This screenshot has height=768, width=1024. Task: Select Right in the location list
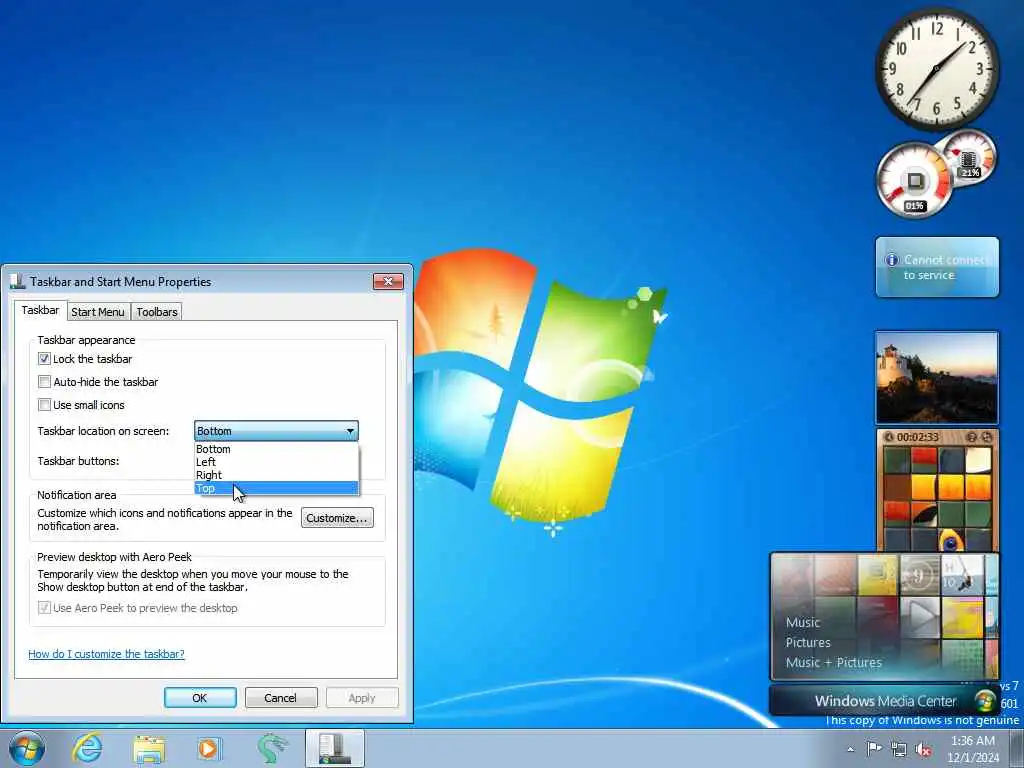pyautogui.click(x=276, y=475)
